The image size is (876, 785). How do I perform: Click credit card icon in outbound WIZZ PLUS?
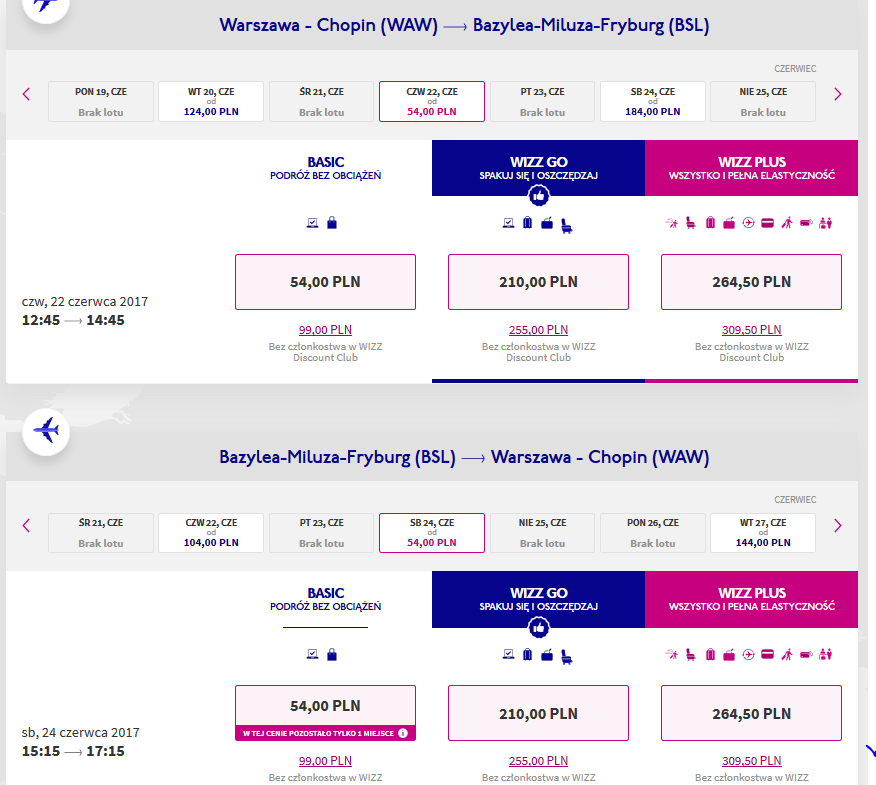click(x=768, y=223)
